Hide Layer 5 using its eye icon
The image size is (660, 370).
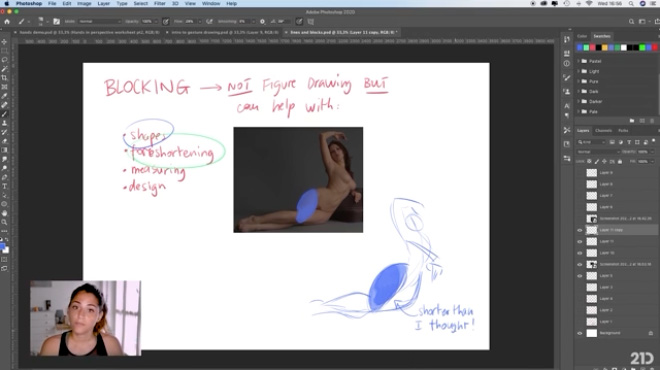pyautogui.click(x=580, y=276)
